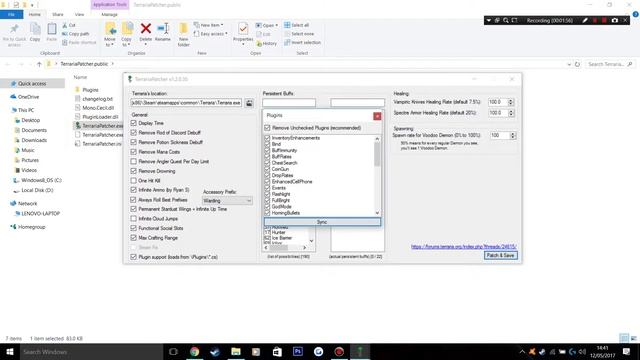This screenshot has height=360, width=640.
Task: Open recording toolbar dropdown arrow
Action: click(489, 20)
